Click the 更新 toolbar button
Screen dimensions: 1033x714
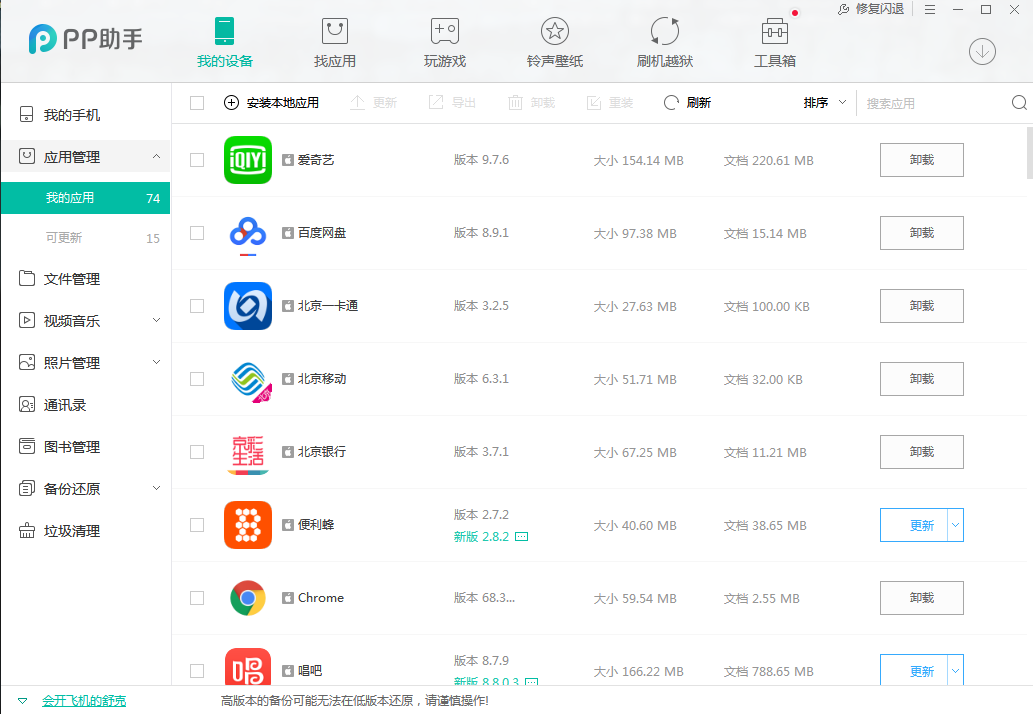coord(373,103)
